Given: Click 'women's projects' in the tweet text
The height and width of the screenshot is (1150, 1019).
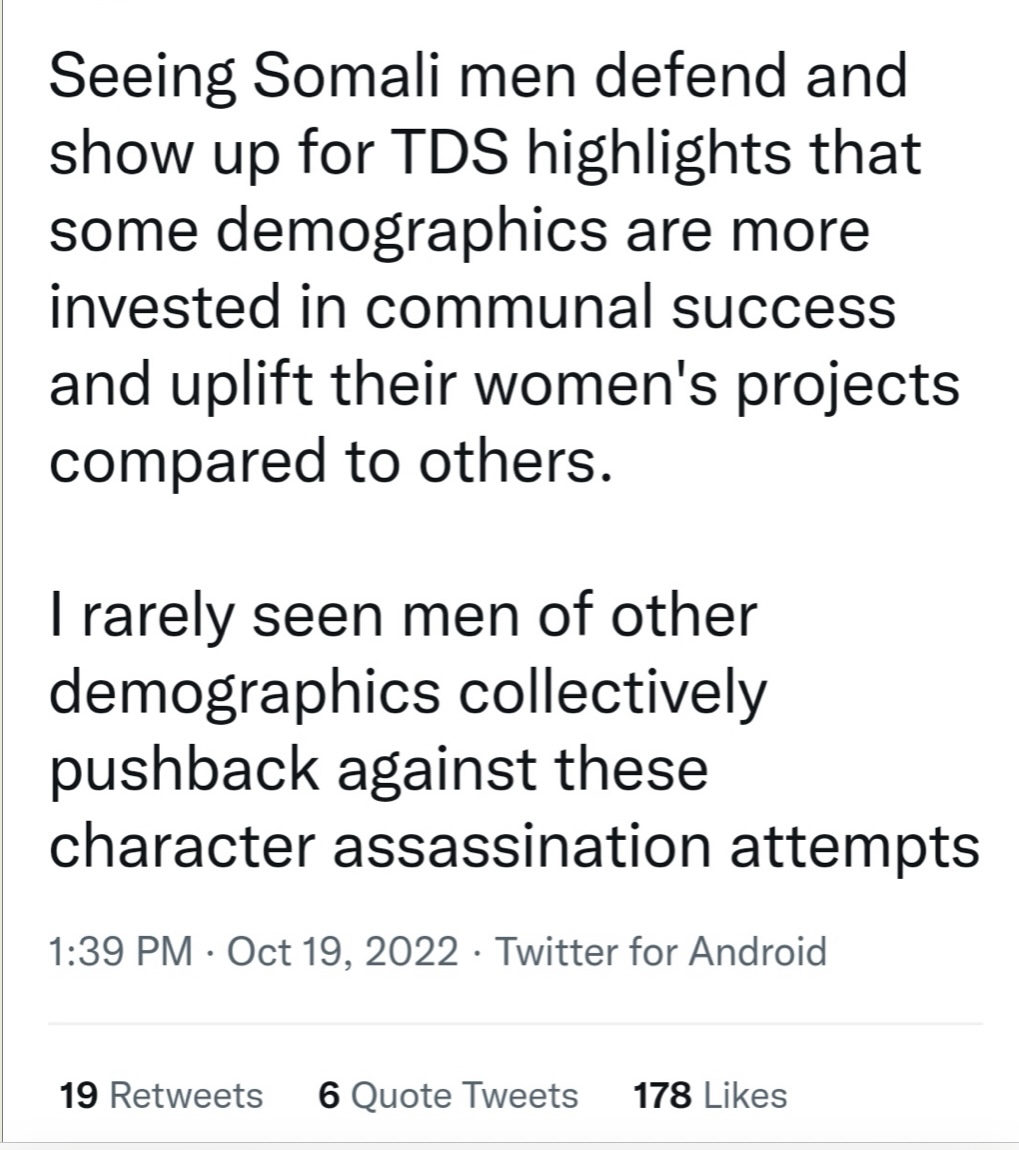Looking at the screenshot, I should [x=717, y=385].
